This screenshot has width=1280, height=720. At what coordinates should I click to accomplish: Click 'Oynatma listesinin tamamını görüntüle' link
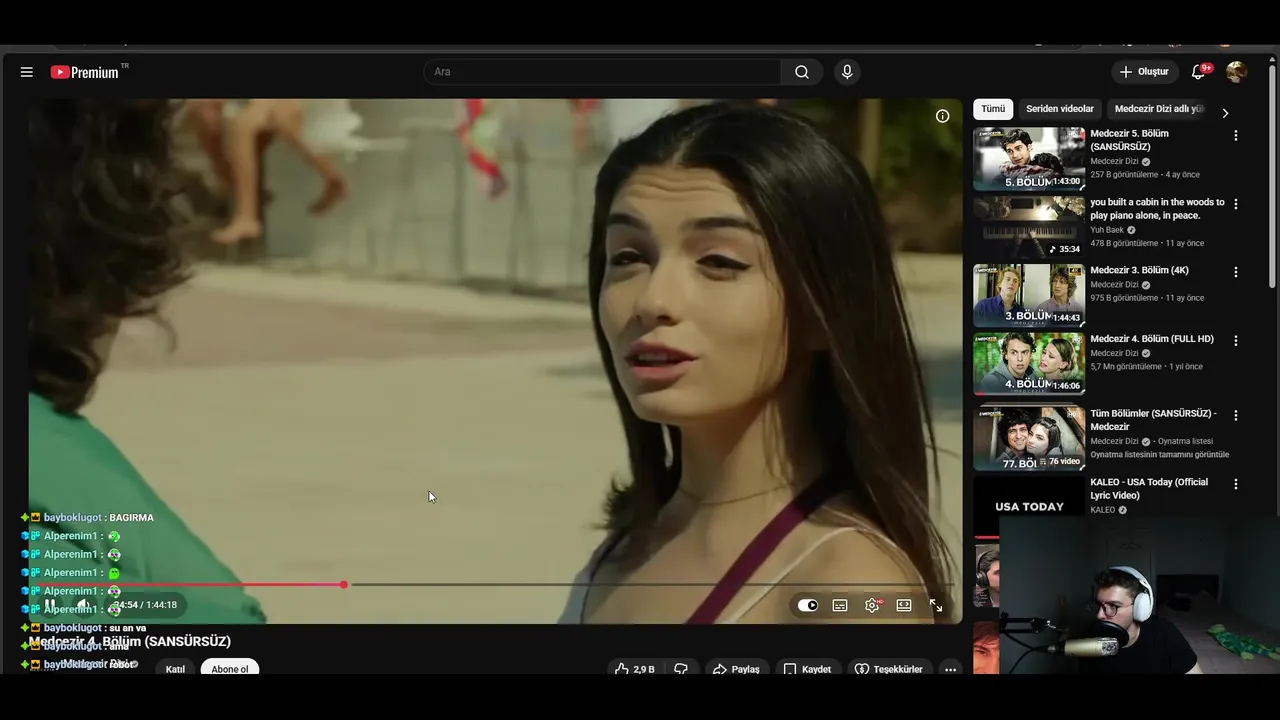click(1160, 455)
